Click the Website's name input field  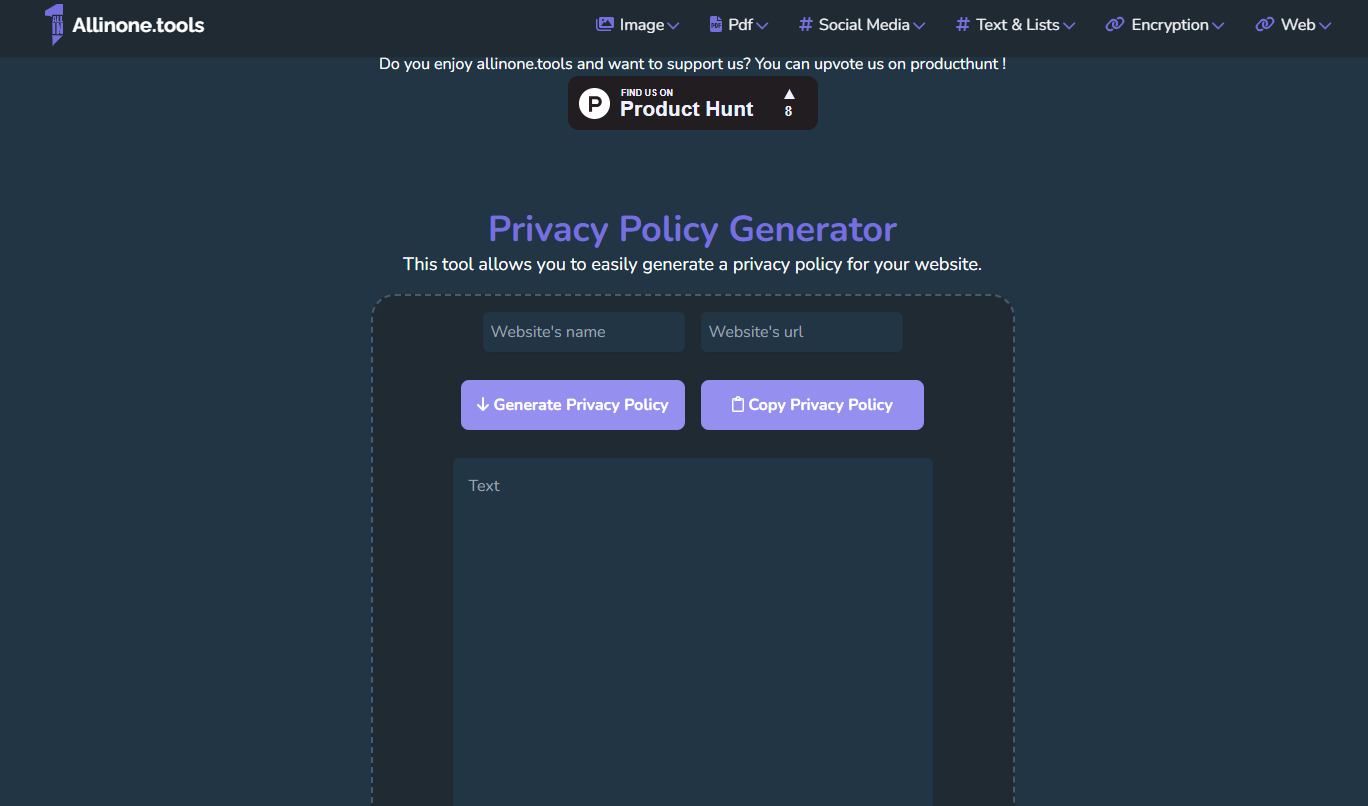(583, 331)
